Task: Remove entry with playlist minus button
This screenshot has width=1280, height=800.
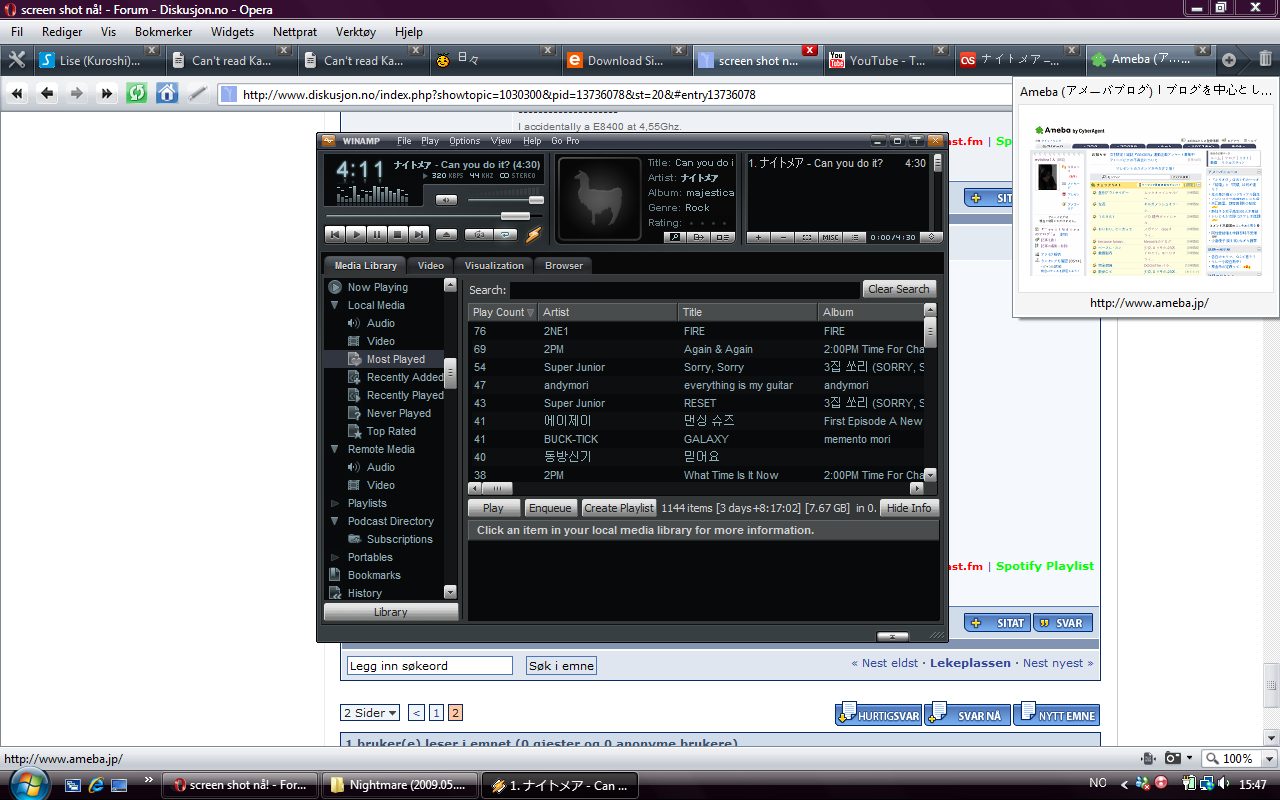Action: pos(783,237)
